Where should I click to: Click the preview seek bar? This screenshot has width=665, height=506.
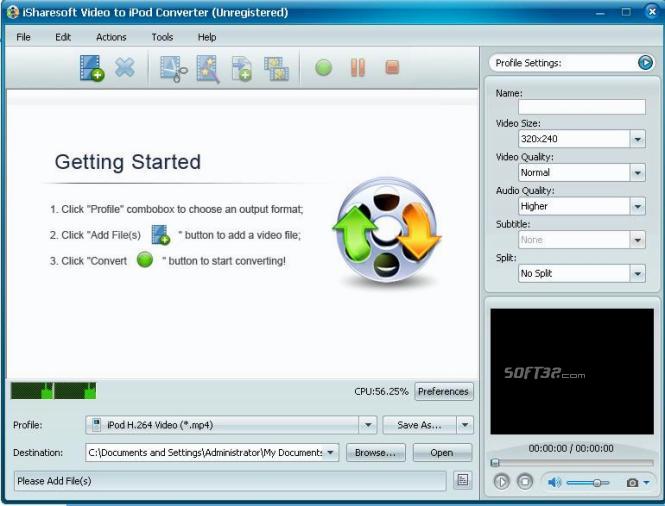pyautogui.click(x=571, y=463)
